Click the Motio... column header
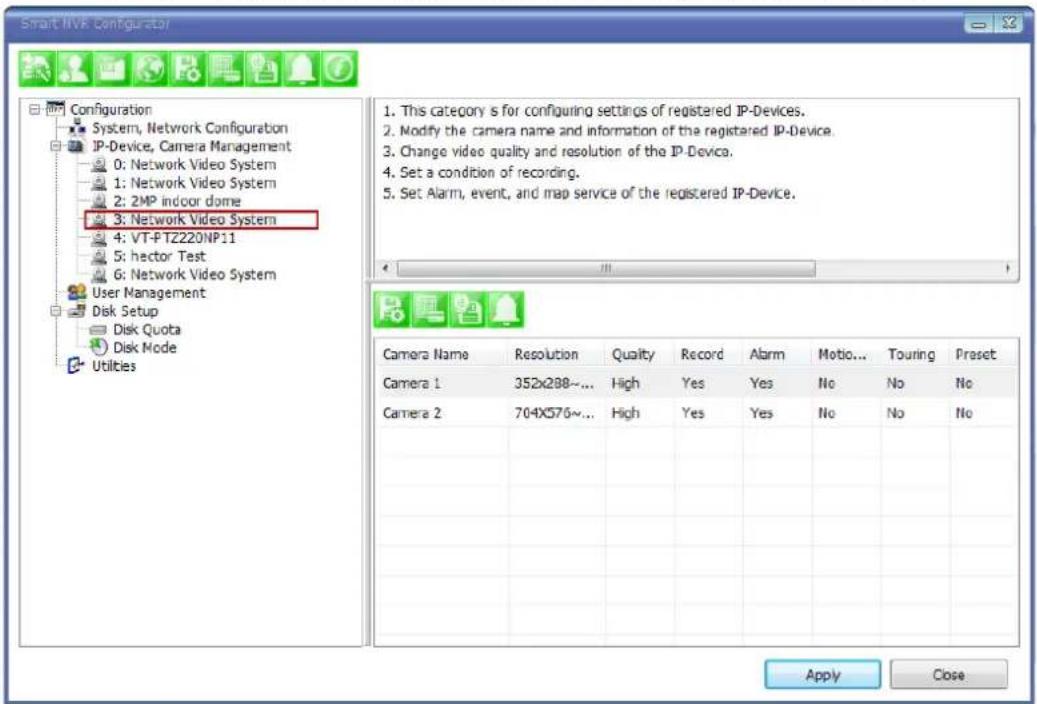Image resolution: width=1037 pixels, height=704 pixels. click(846, 355)
